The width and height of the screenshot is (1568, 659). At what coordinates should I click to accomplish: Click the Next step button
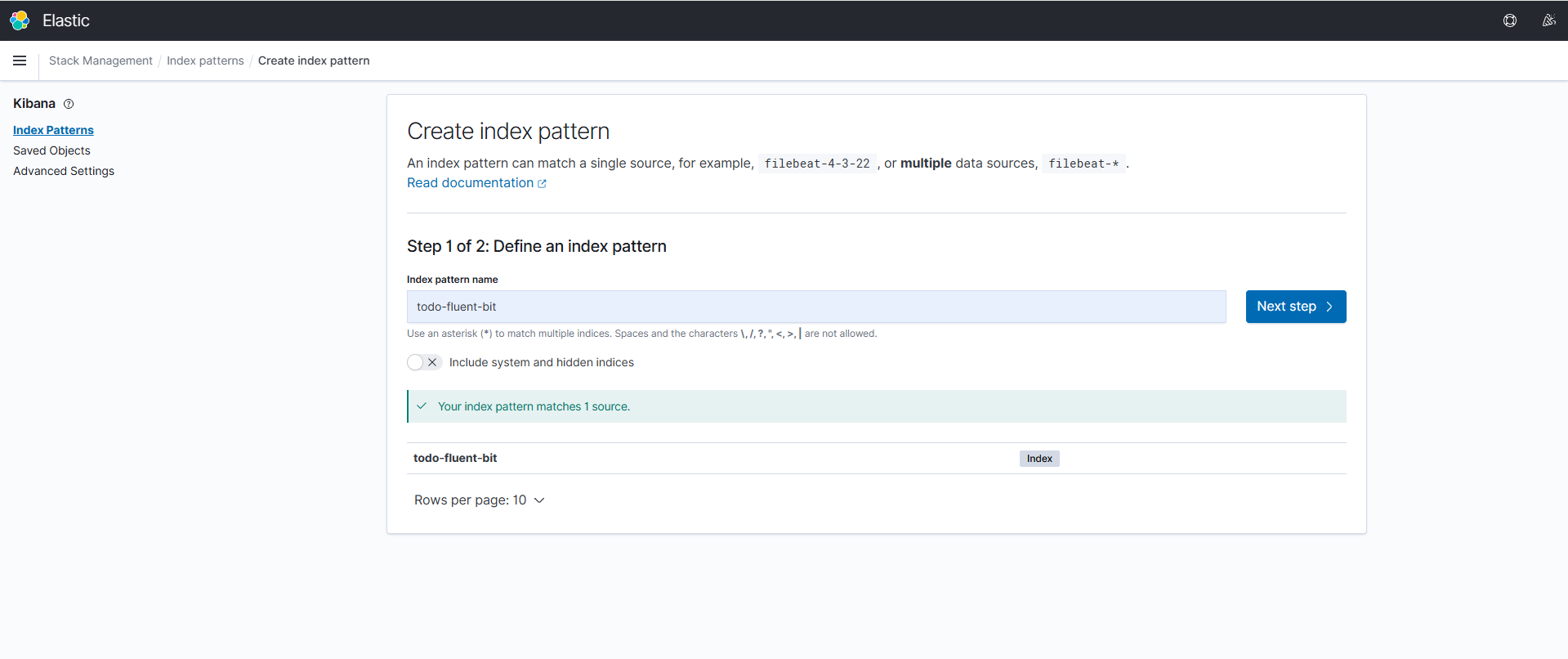(x=1296, y=307)
